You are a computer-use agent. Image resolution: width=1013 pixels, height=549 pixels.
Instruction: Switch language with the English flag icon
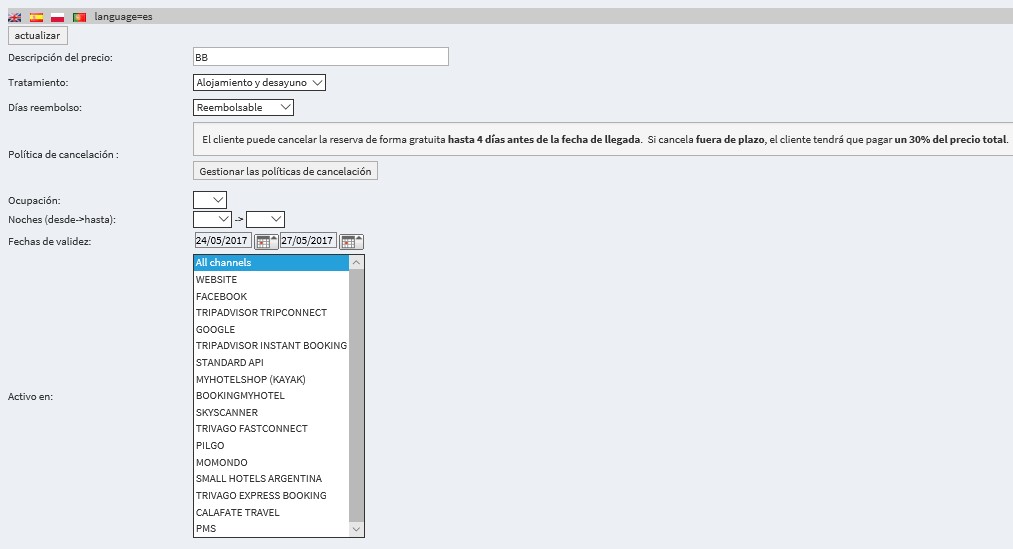pos(14,17)
